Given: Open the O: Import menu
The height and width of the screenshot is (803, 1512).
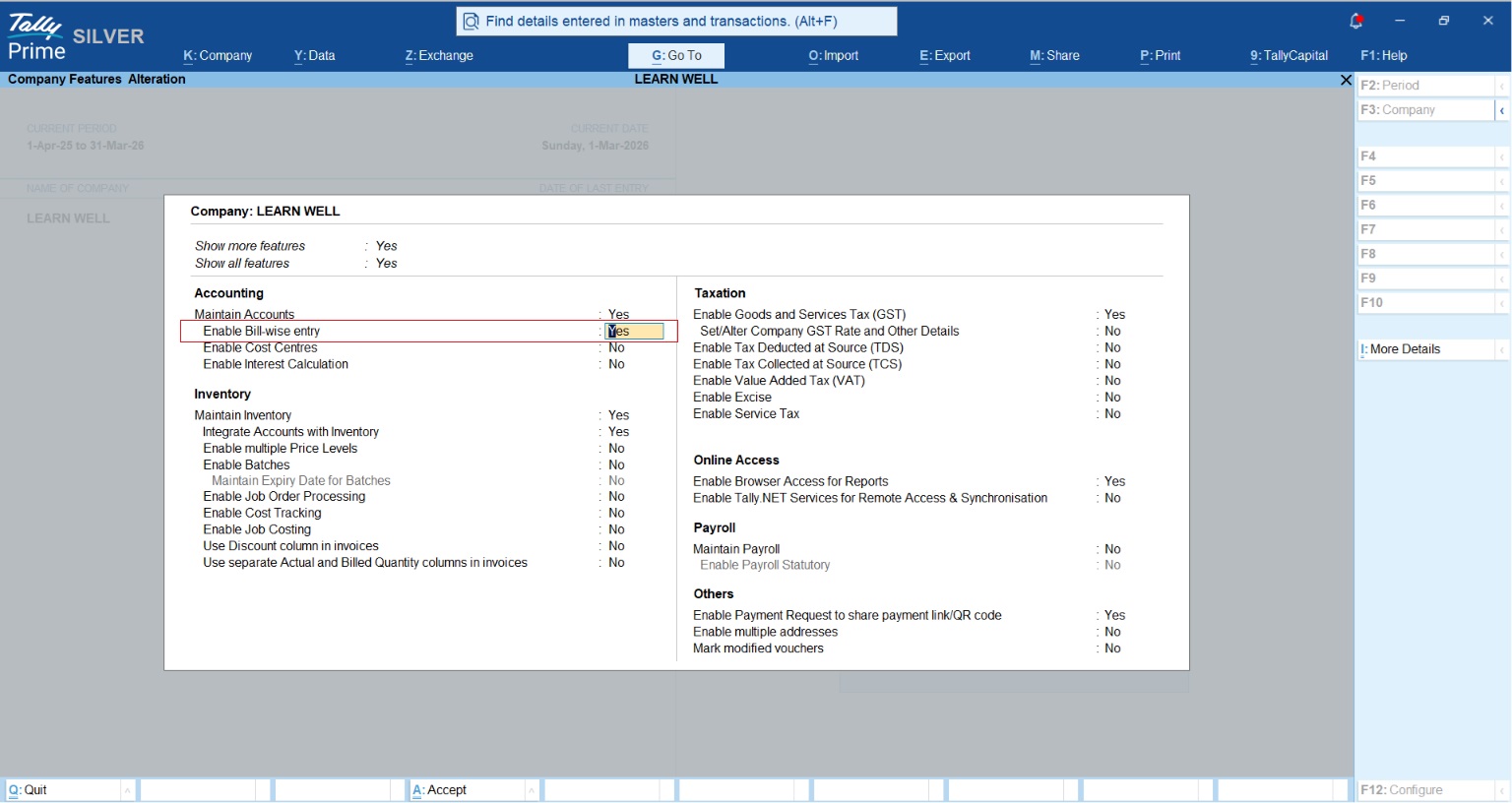Looking at the screenshot, I should 834,56.
